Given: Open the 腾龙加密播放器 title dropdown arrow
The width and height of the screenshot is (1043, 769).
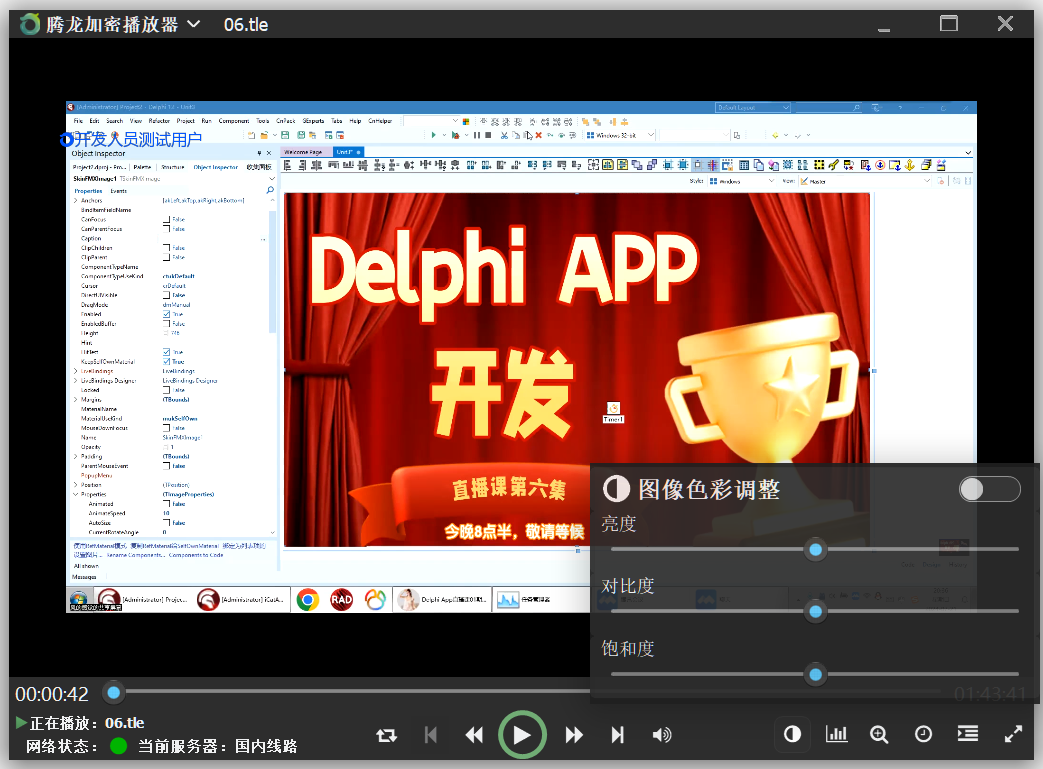Looking at the screenshot, I should coord(194,25).
